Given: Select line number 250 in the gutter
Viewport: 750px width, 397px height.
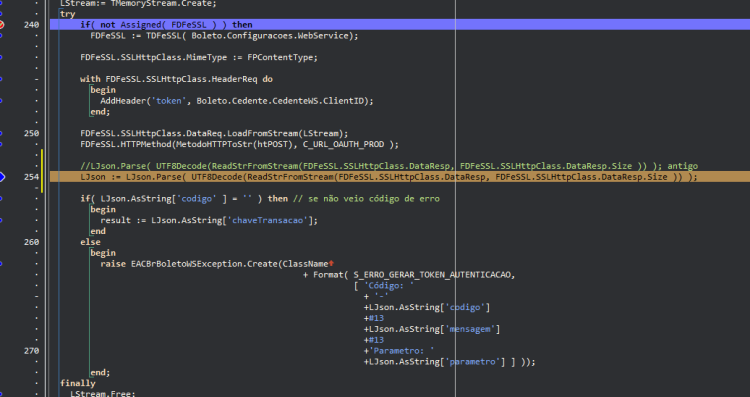Looking at the screenshot, I should click(32, 133).
